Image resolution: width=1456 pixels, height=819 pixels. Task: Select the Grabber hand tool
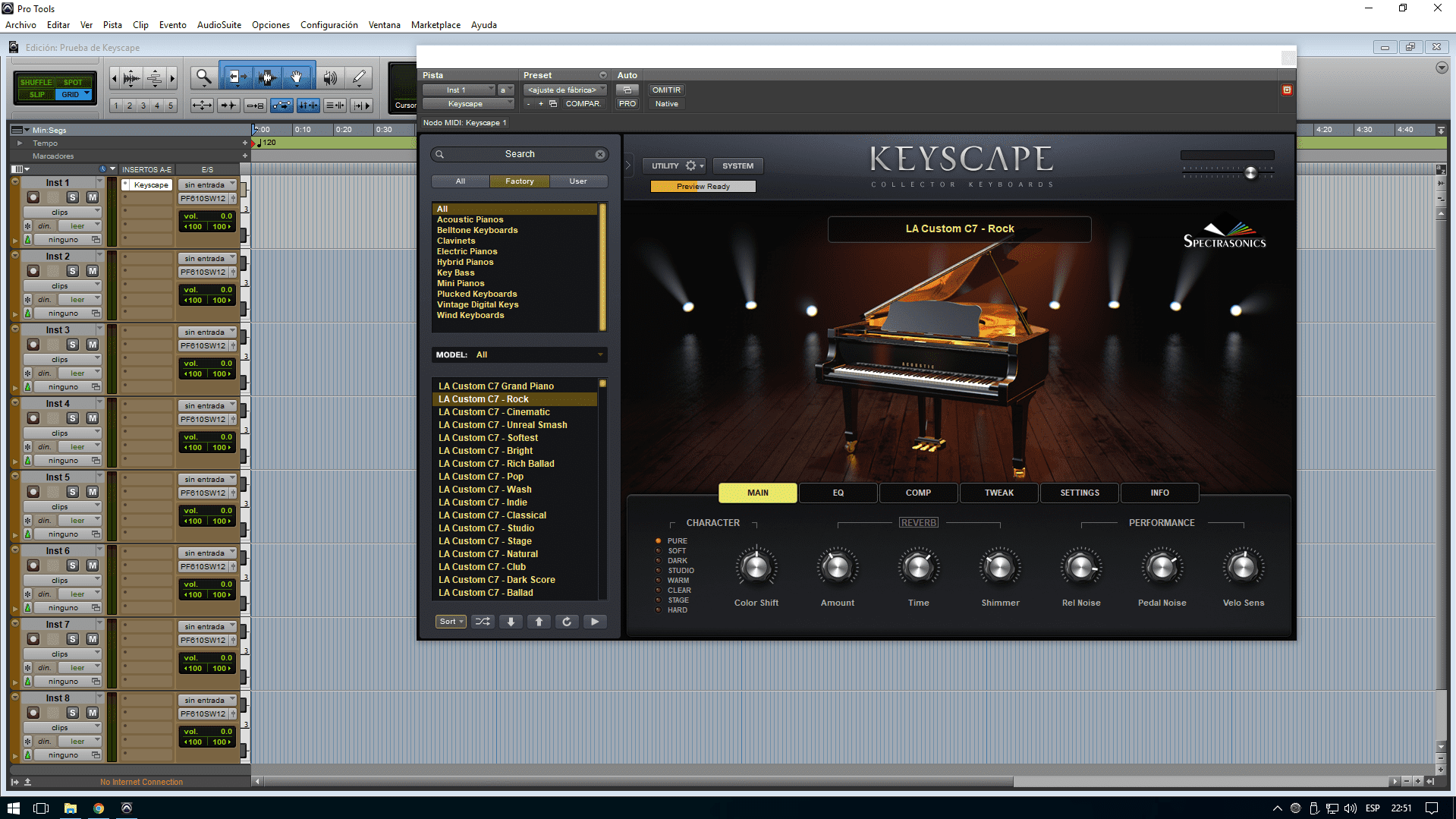click(297, 77)
